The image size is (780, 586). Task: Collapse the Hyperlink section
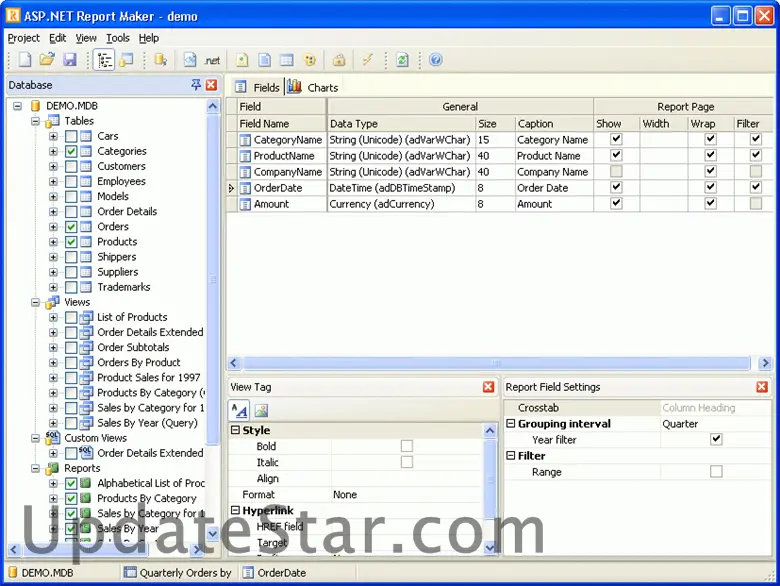tap(235, 510)
